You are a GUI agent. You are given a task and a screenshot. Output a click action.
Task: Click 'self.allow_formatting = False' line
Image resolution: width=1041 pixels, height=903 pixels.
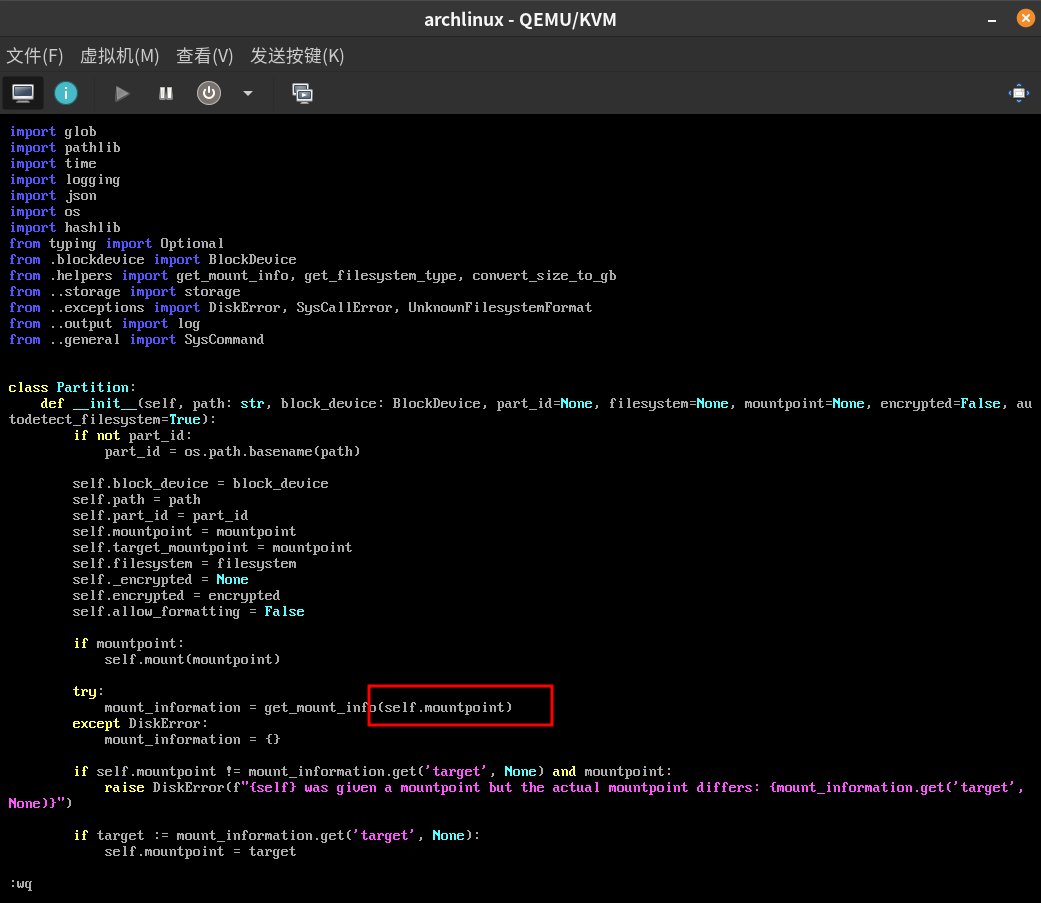pyautogui.click(x=189, y=612)
